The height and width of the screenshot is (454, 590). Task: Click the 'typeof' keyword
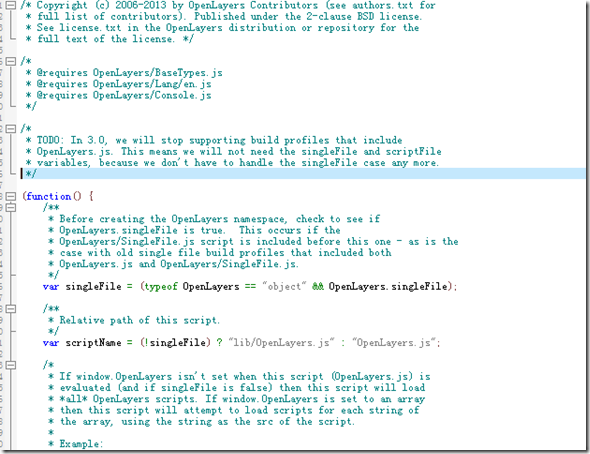click(x=161, y=287)
